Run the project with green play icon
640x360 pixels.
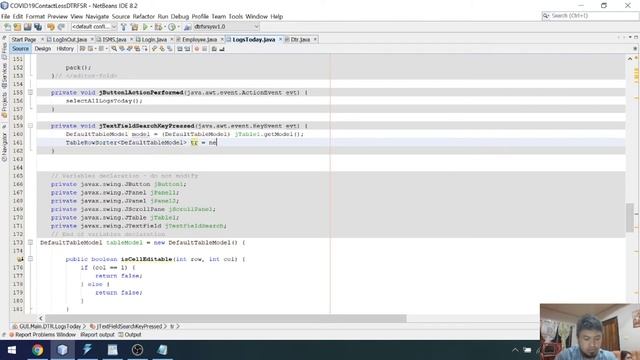[x=145, y=27]
